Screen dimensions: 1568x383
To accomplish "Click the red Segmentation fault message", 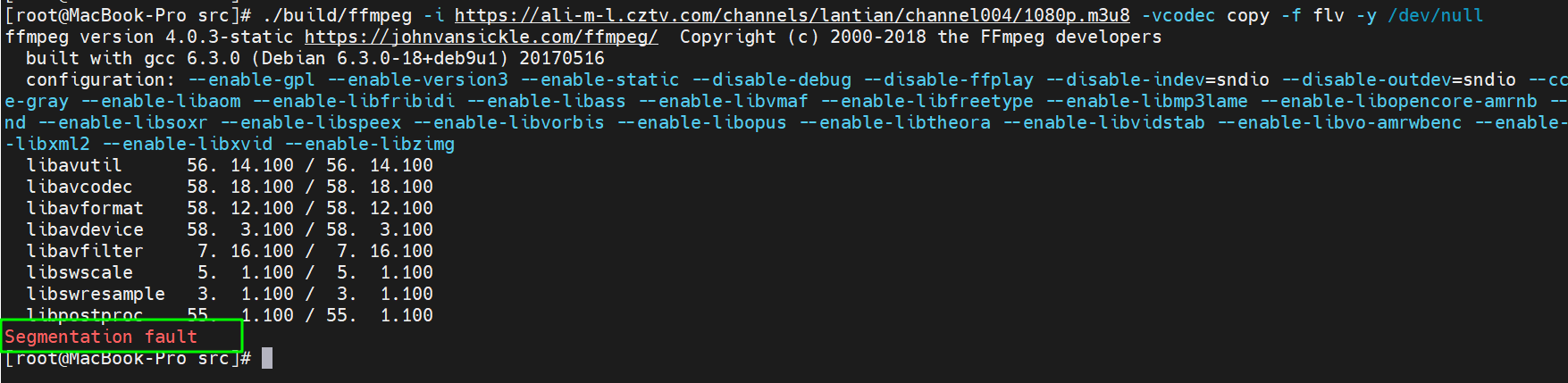I will [101, 337].
